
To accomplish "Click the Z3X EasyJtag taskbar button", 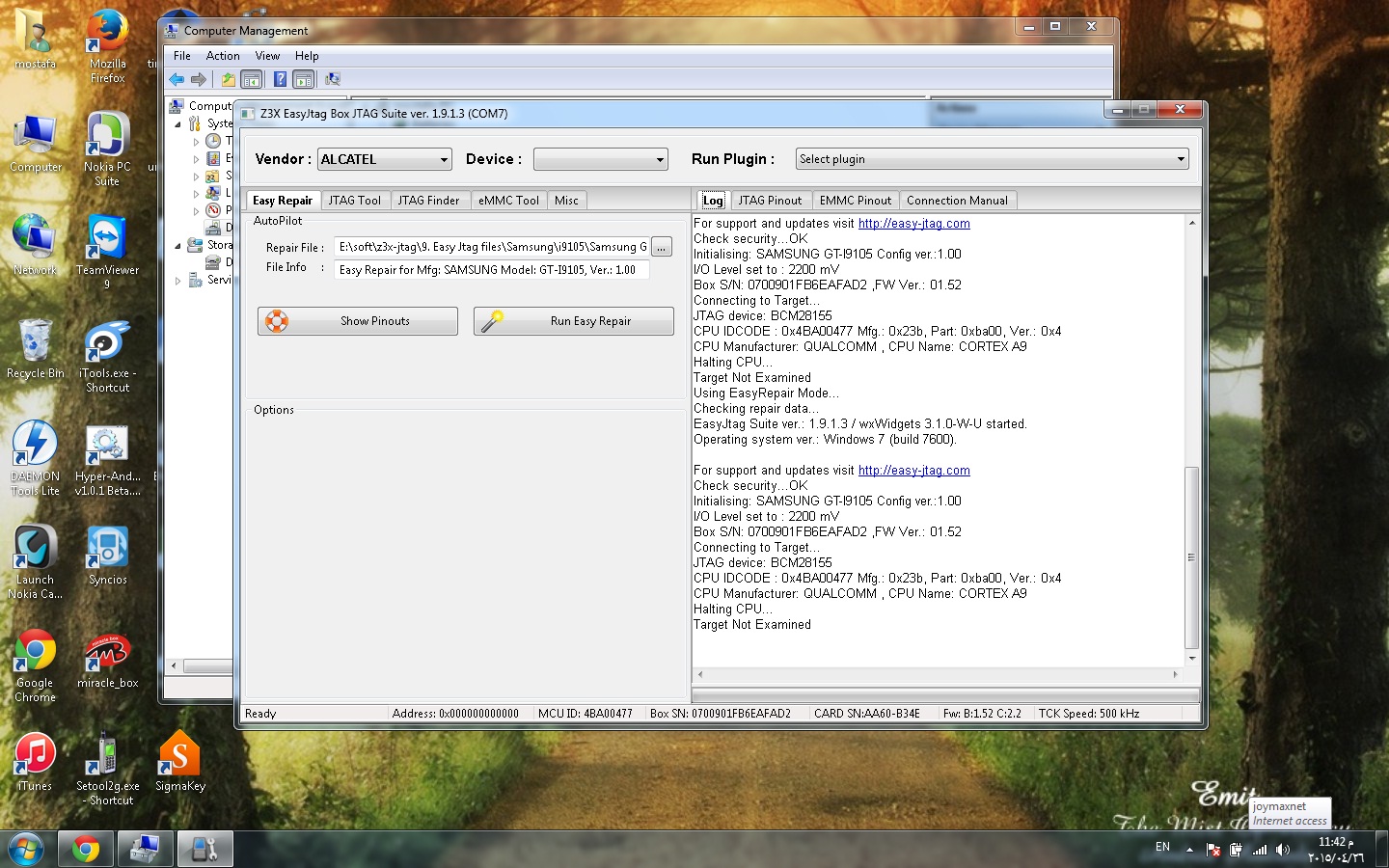I will click(205, 849).
